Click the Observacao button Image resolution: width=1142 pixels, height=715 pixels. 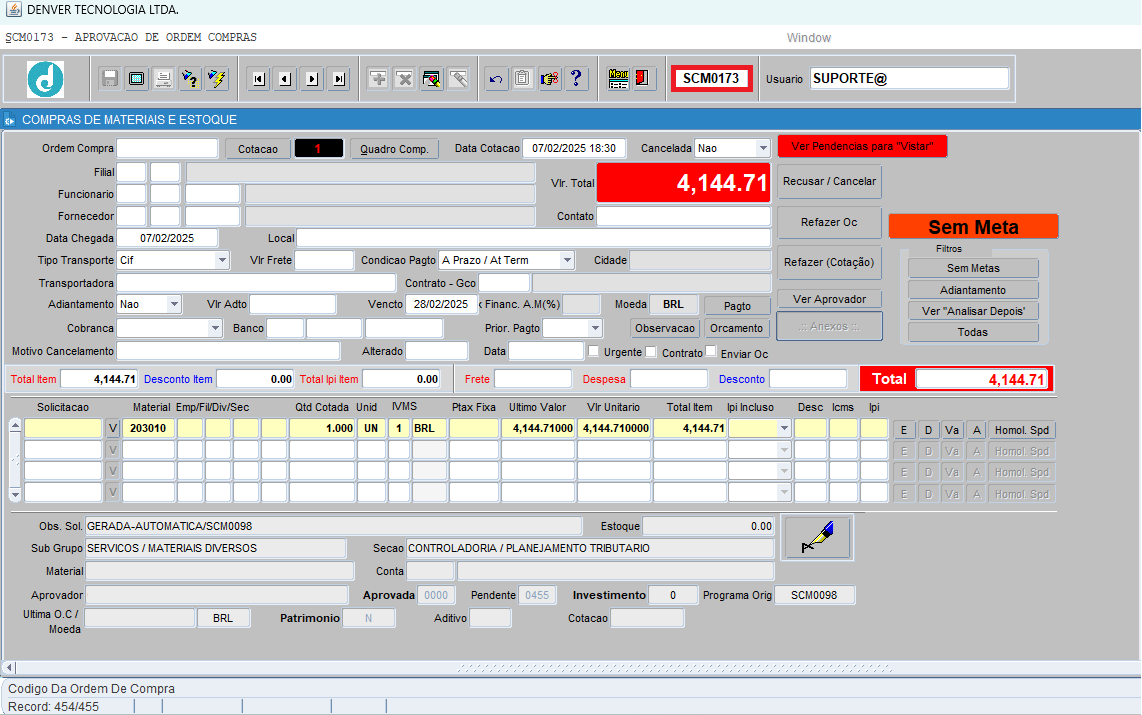click(665, 328)
